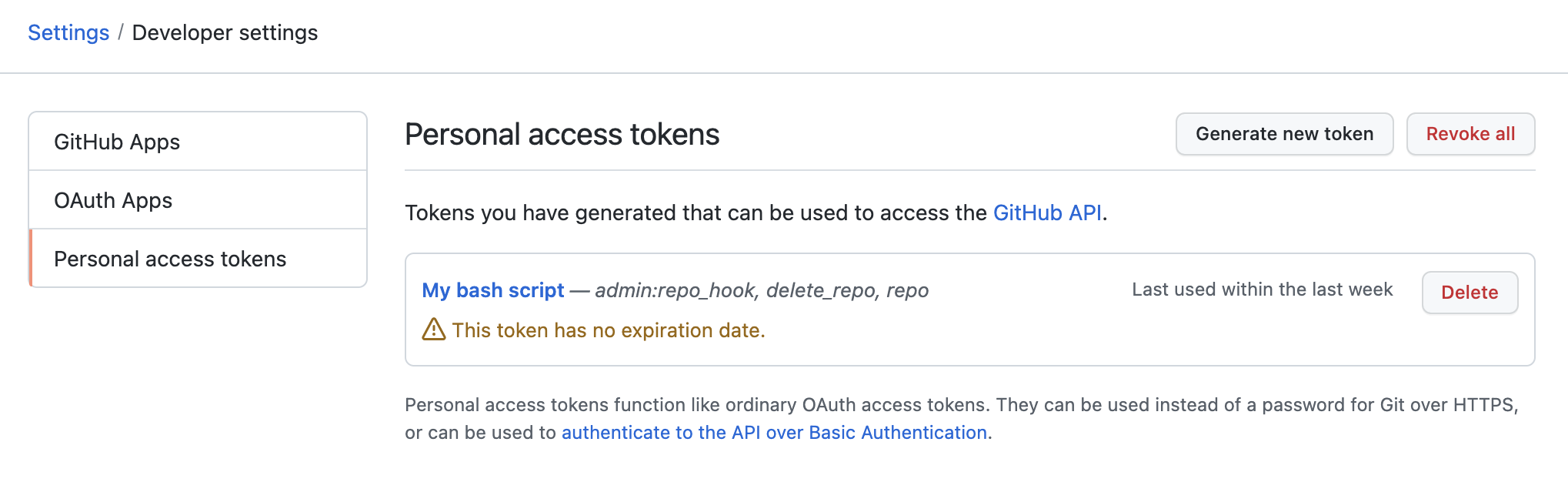The width and height of the screenshot is (1568, 482).
Task: Click the Generate new token button
Action: click(1284, 134)
